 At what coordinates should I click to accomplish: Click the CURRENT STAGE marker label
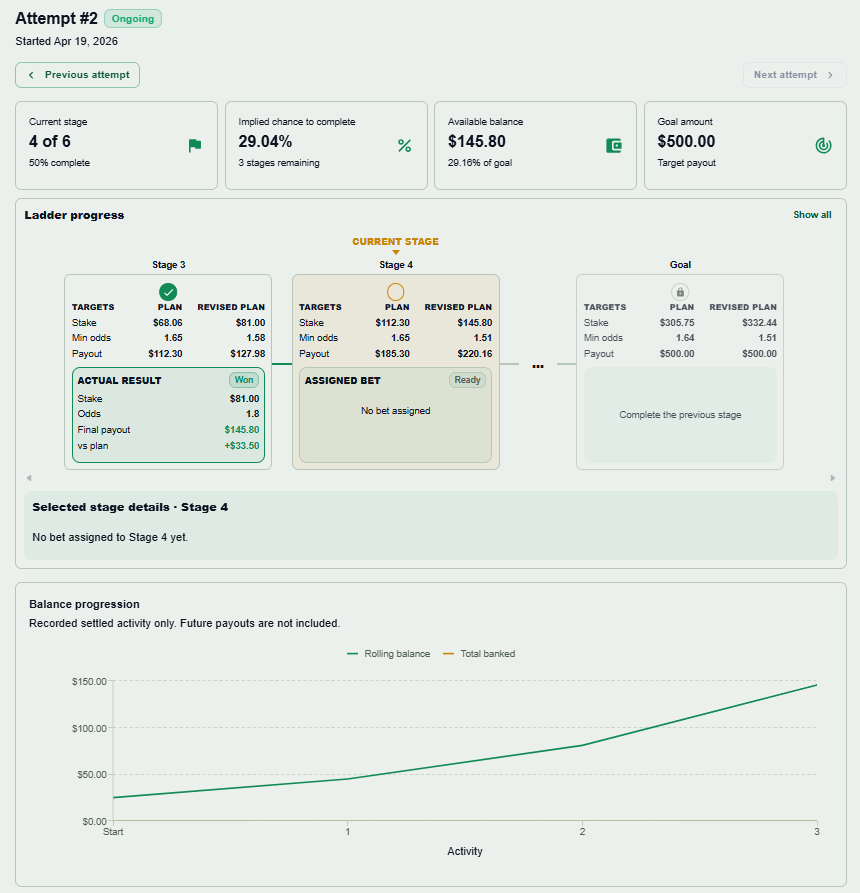click(395, 241)
